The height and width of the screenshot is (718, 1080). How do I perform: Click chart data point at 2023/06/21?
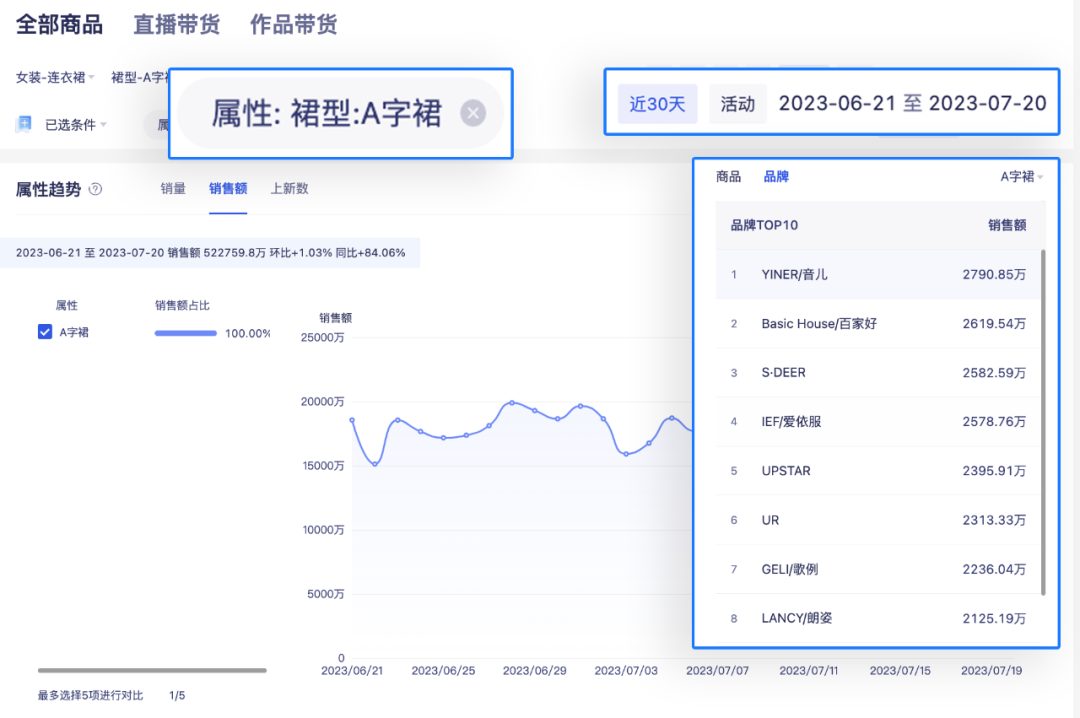click(x=352, y=420)
